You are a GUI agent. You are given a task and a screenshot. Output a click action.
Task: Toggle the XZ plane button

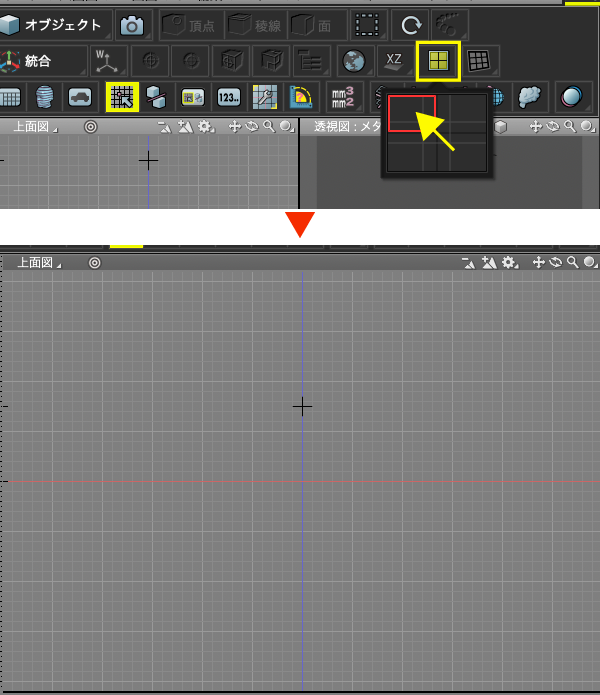tap(394, 61)
